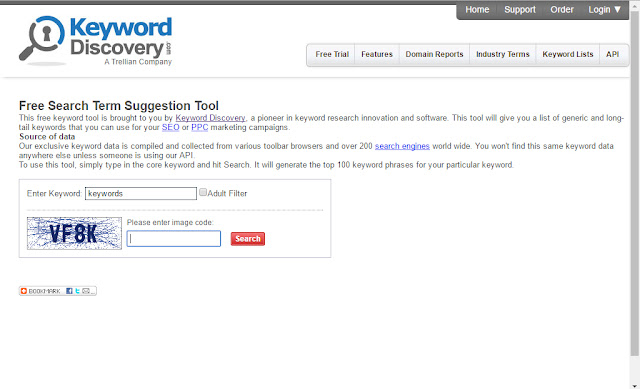This screenshot has height=389, width=640.
Task: Select the Free Trial tab
Action: (x=332, y=54)
